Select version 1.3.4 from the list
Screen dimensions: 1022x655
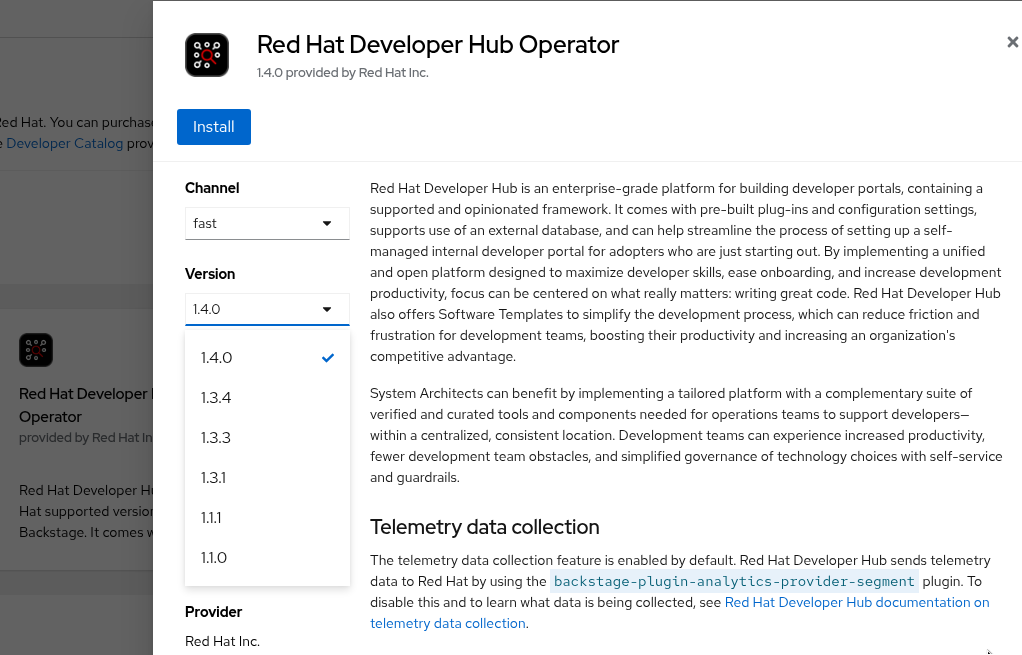(x=216, y=398)
